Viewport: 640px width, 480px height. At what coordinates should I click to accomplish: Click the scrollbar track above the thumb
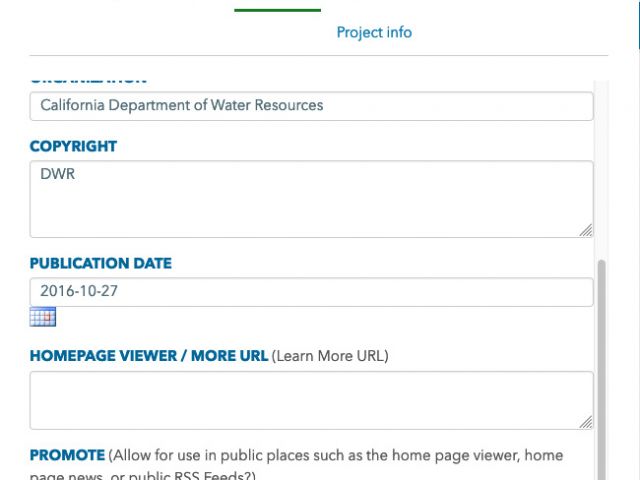601,169
